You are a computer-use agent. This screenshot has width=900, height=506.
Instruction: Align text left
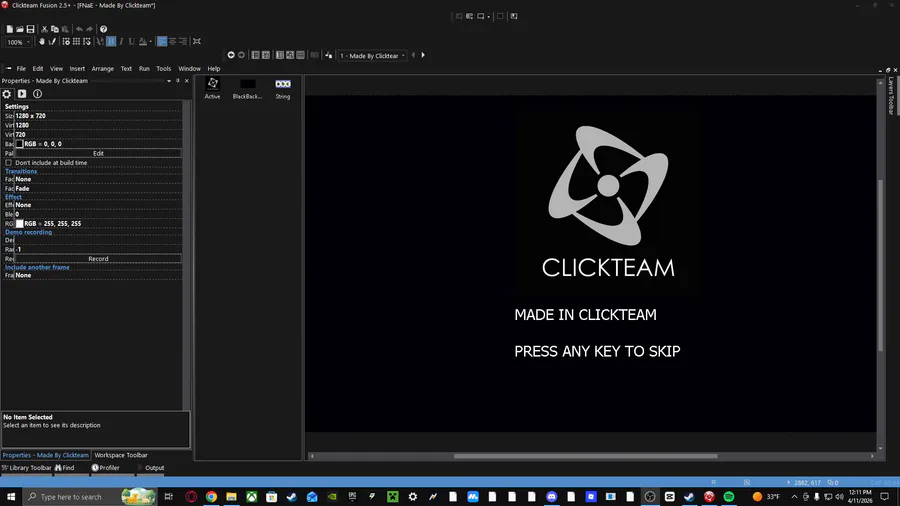coord(162,41)
